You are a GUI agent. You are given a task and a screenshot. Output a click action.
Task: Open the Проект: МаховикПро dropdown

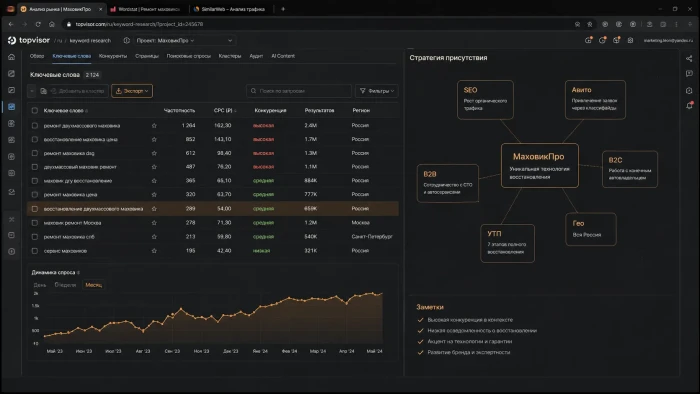click(185, 41)
